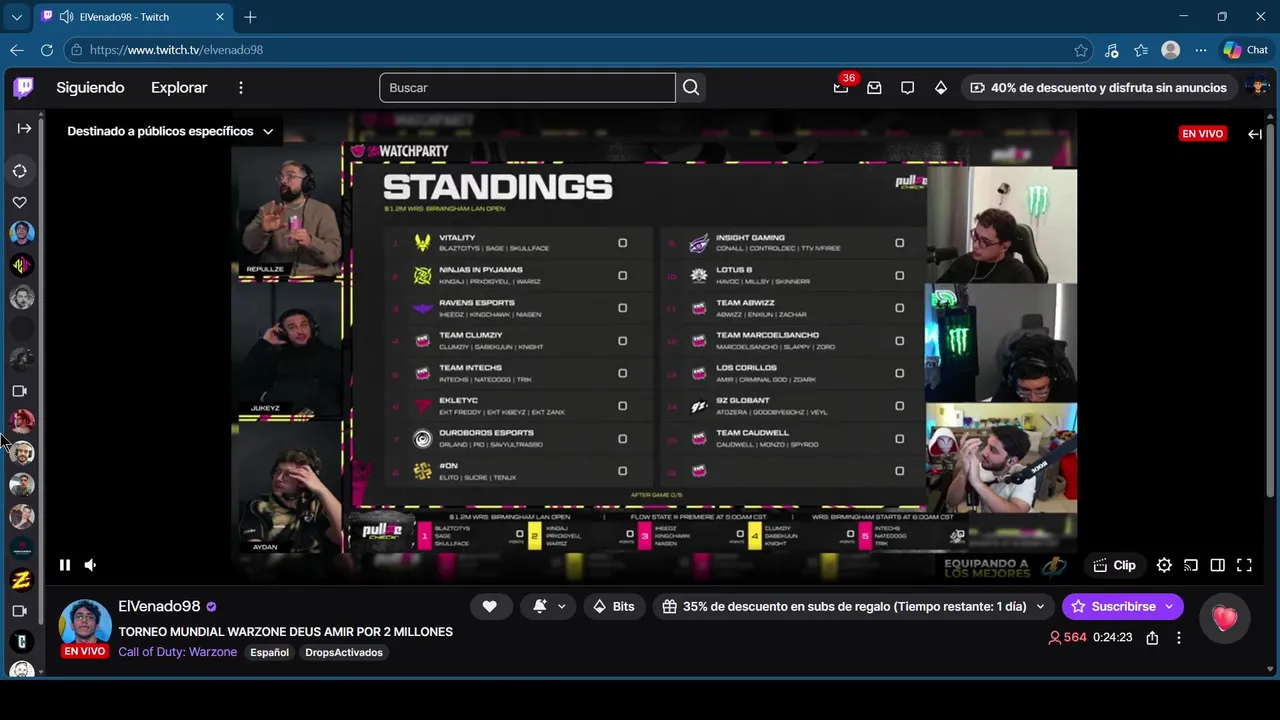Open the user profile avatar menu
Viewport: 1280px width, 720px height.
tap(1259, 88)
